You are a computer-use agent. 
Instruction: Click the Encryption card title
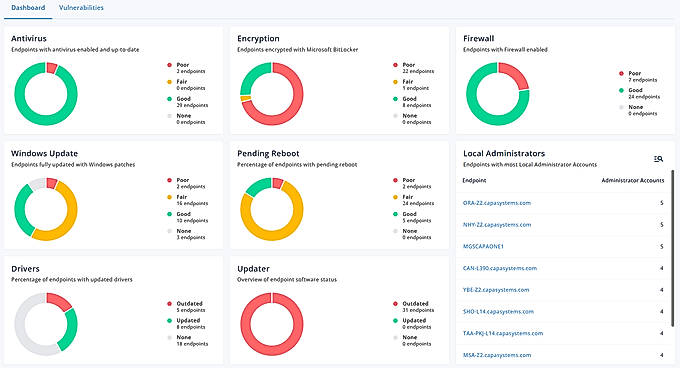click(258, 39)
